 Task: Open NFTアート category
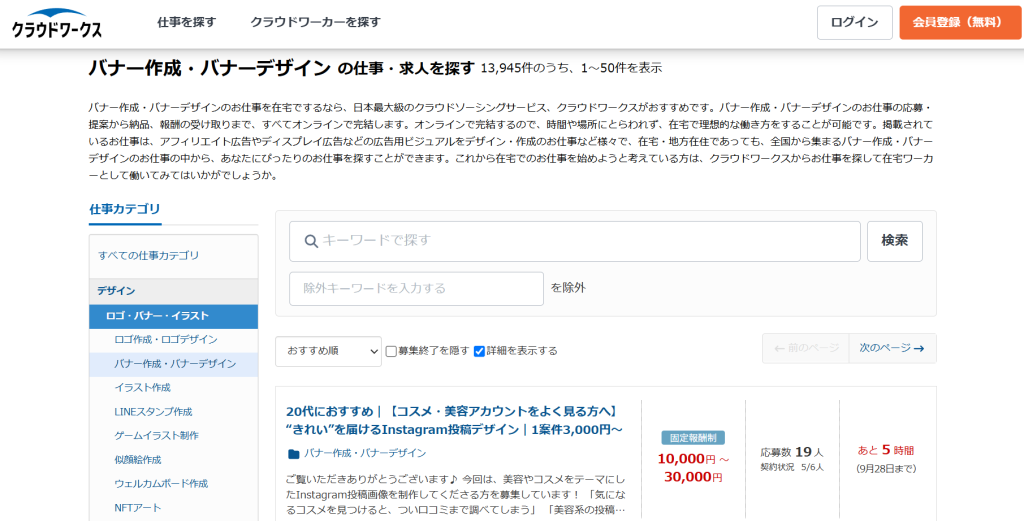point(137,508)
